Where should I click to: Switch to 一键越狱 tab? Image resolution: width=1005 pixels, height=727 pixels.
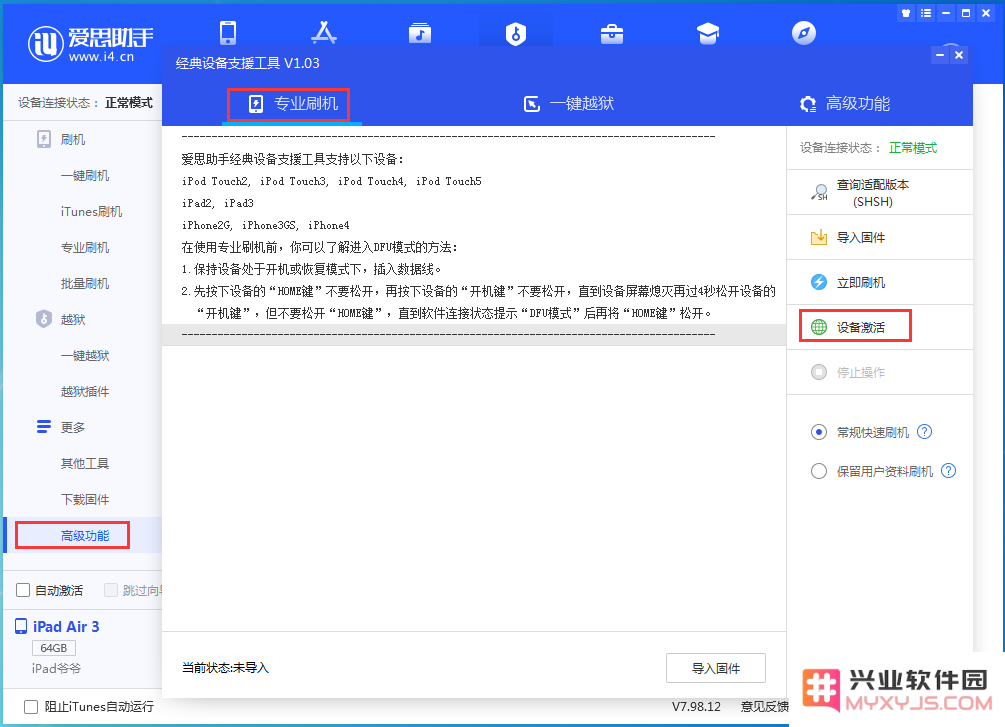[569, 104]
